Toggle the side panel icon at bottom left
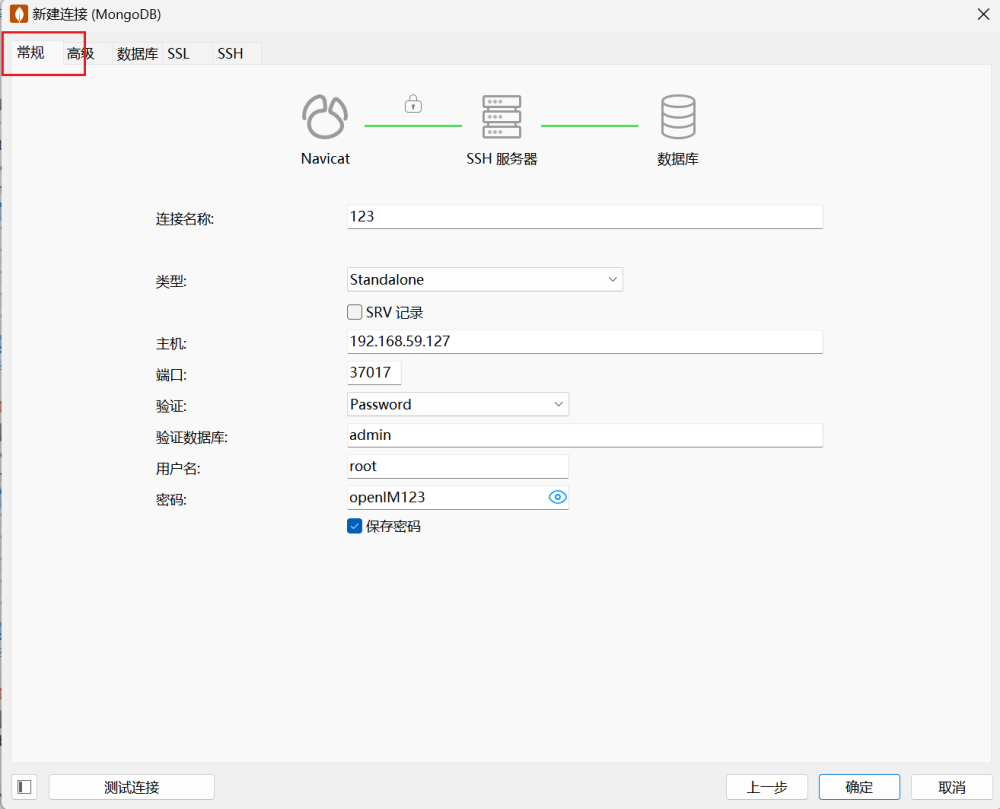 coord(25,787)
